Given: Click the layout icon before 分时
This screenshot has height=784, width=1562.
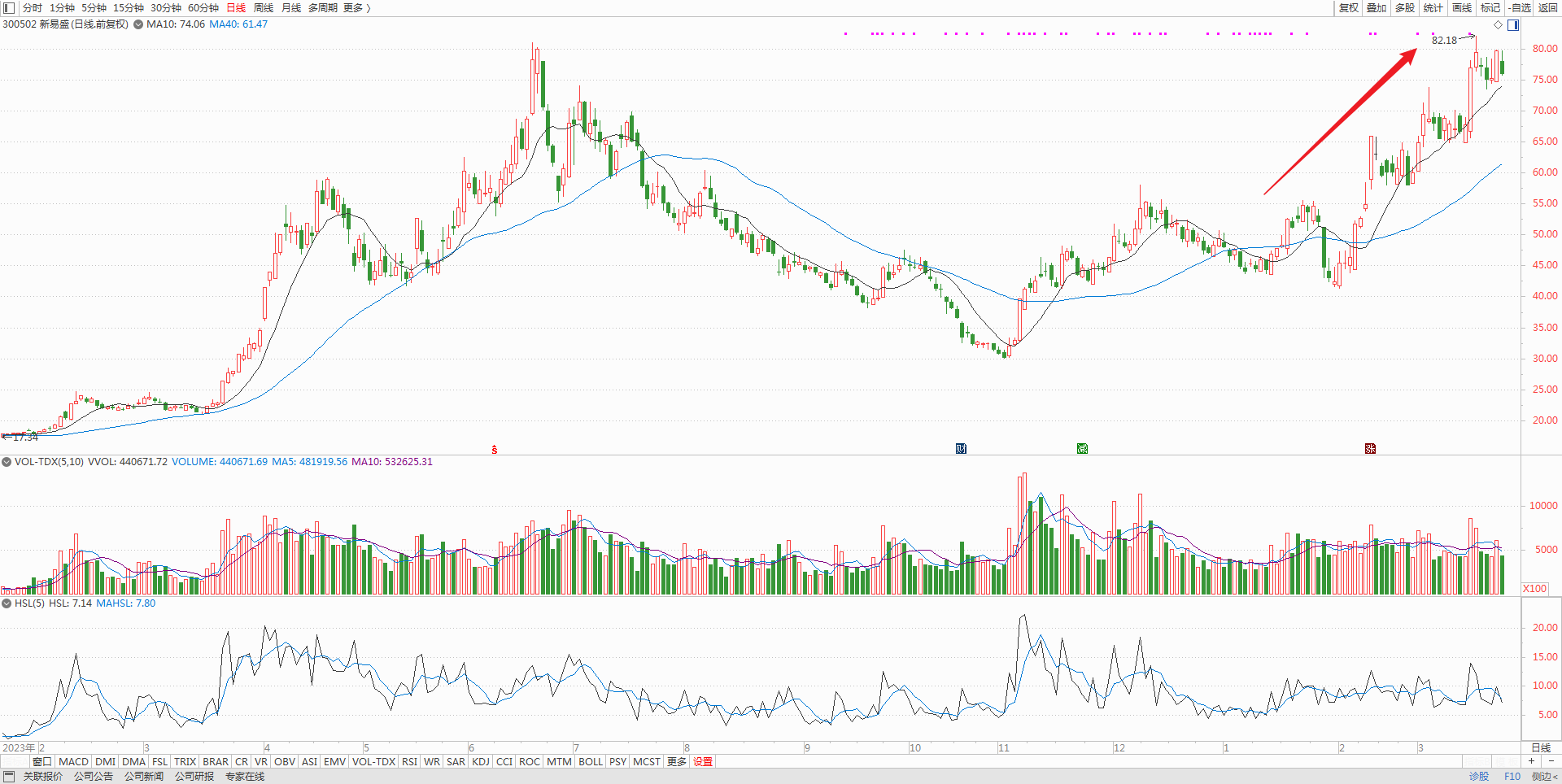Looking at the screenshot, I should (9, 7).
